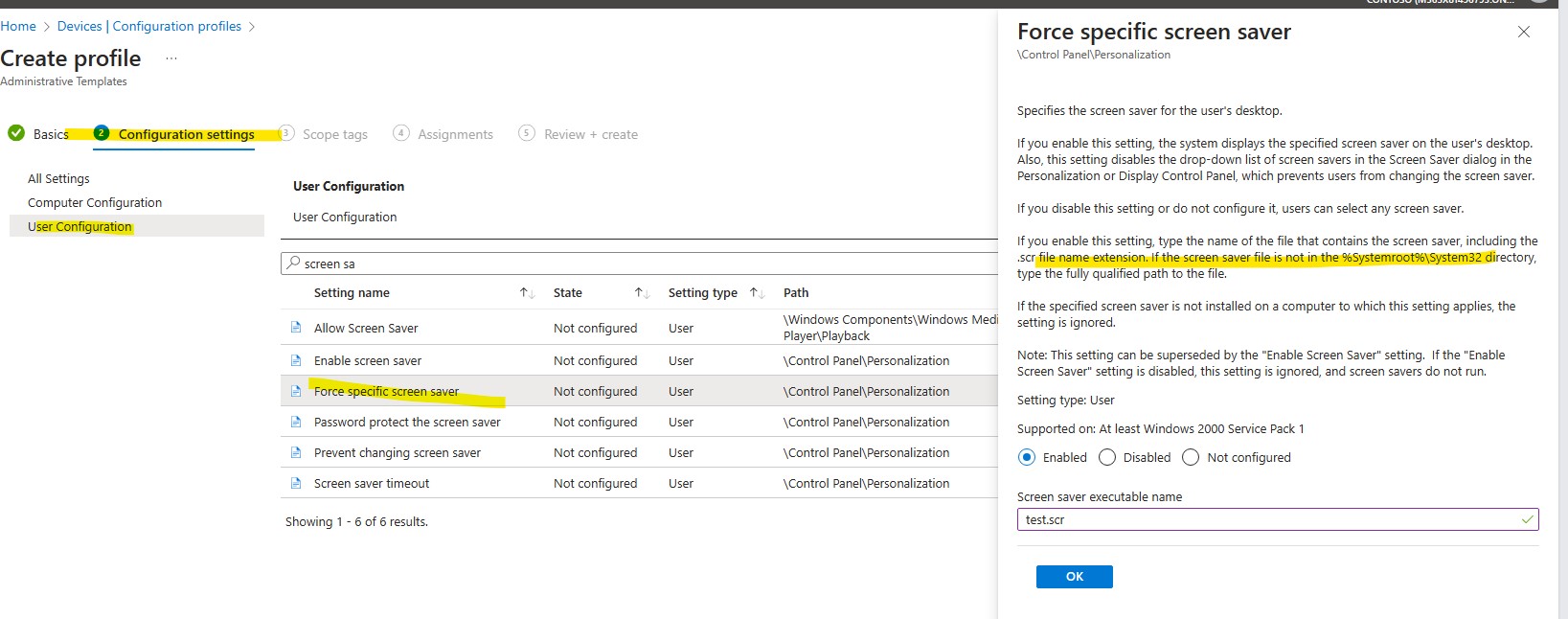The width and height of the screenshot is (1568, 619).
Task: Click \Control Panel\Personalization subtitle in side panel
Action: [x=1094, y=55]
